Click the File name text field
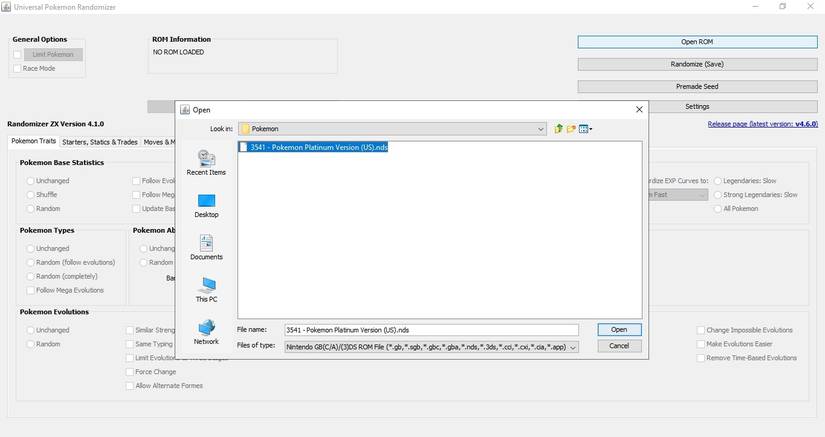The height and width of the screenshot is (437, 825). coord(431,330)
